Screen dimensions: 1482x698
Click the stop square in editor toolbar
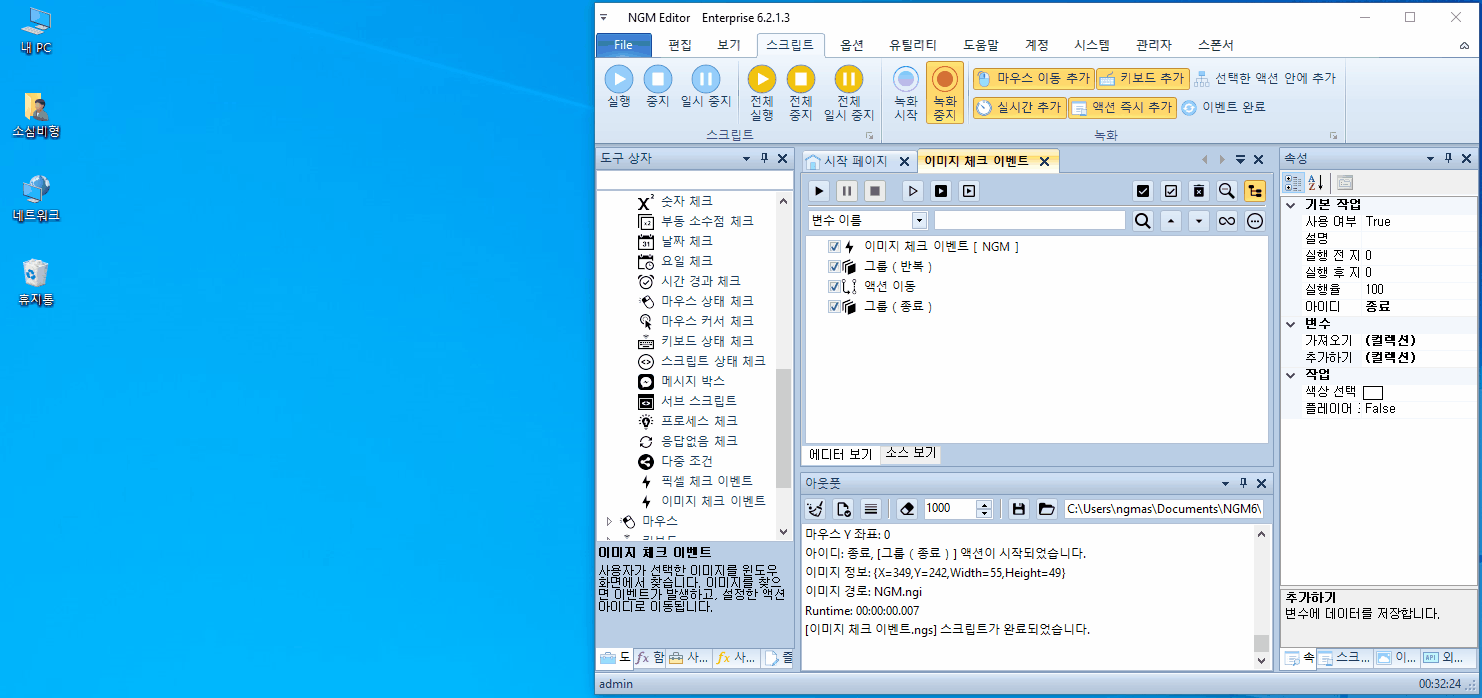coord(875,191)
